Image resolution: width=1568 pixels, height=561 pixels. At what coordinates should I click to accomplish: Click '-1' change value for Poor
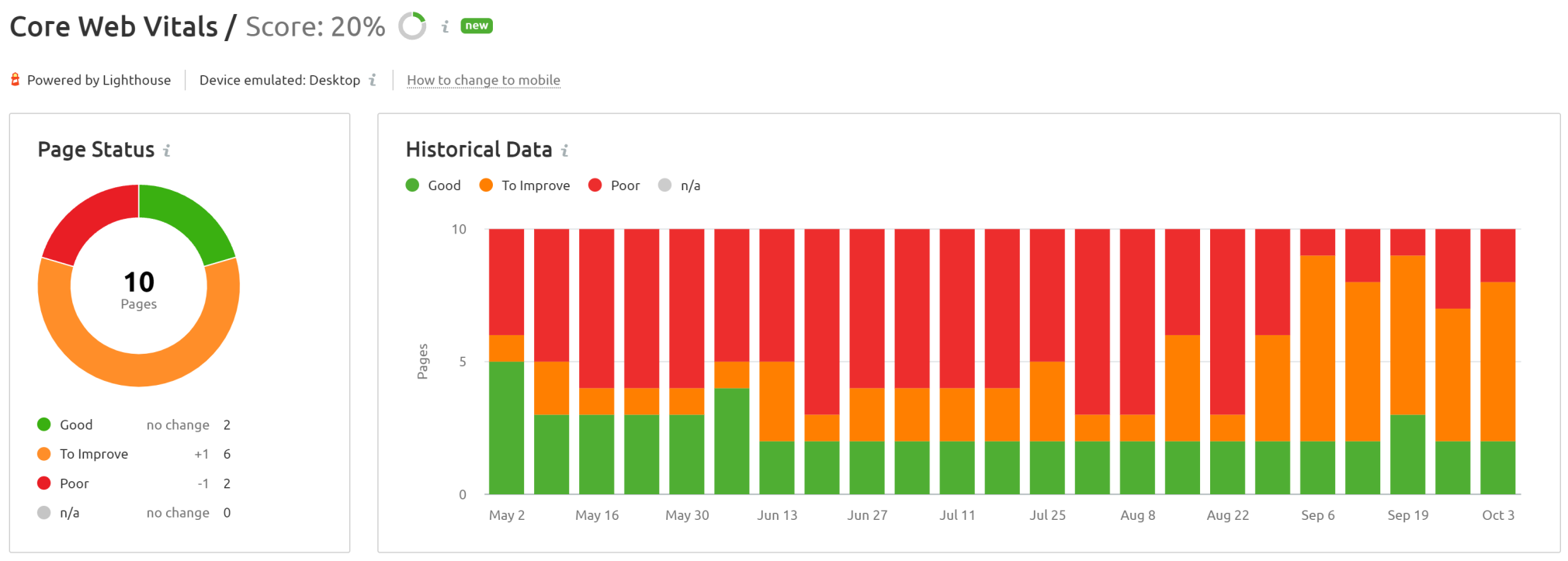(203, 483)
